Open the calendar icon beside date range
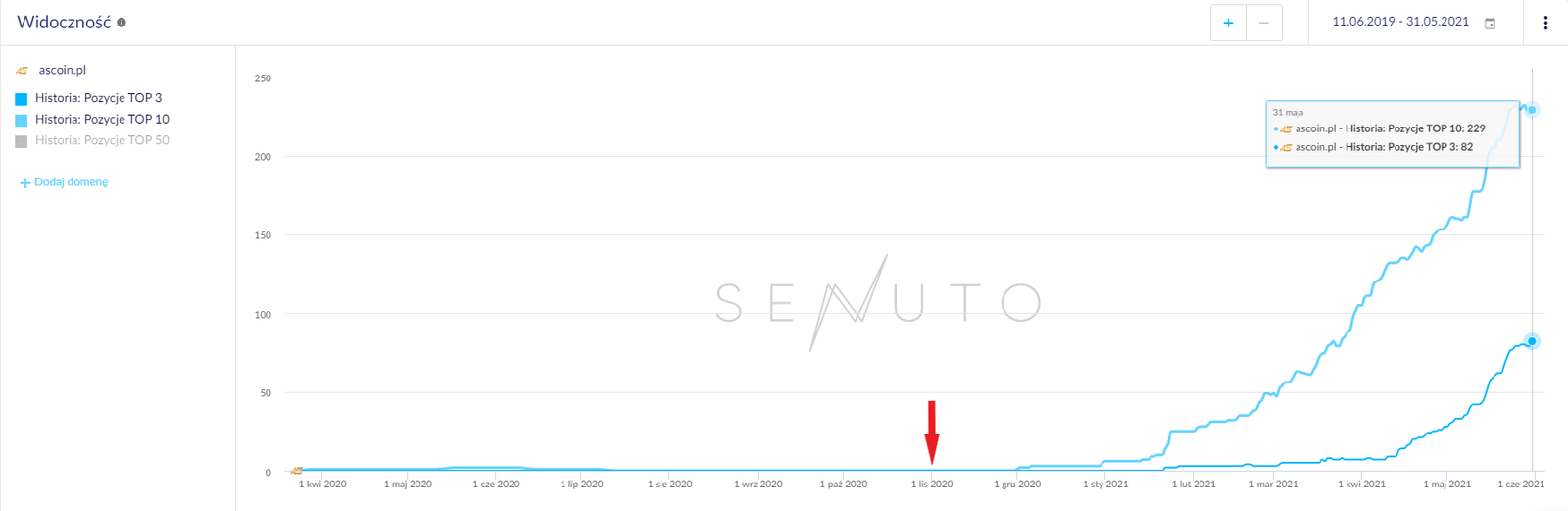The width and height of the screenshot is (1568, 511). pyautogui.click(x=1490, y=23)
